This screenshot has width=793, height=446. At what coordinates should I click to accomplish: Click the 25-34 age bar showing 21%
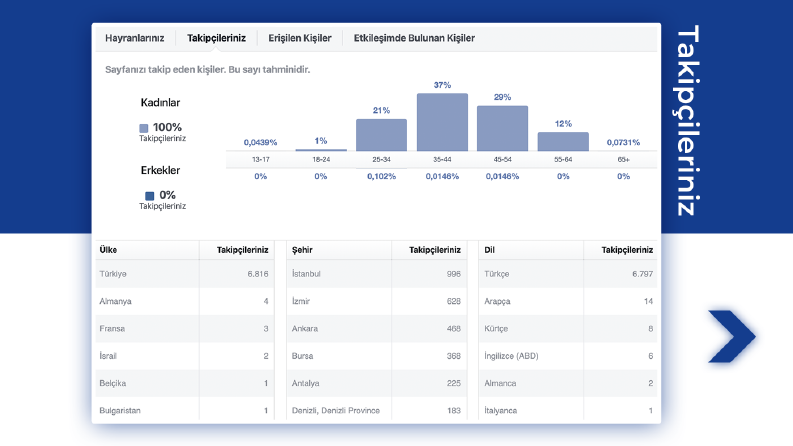(x=381, y=135)
